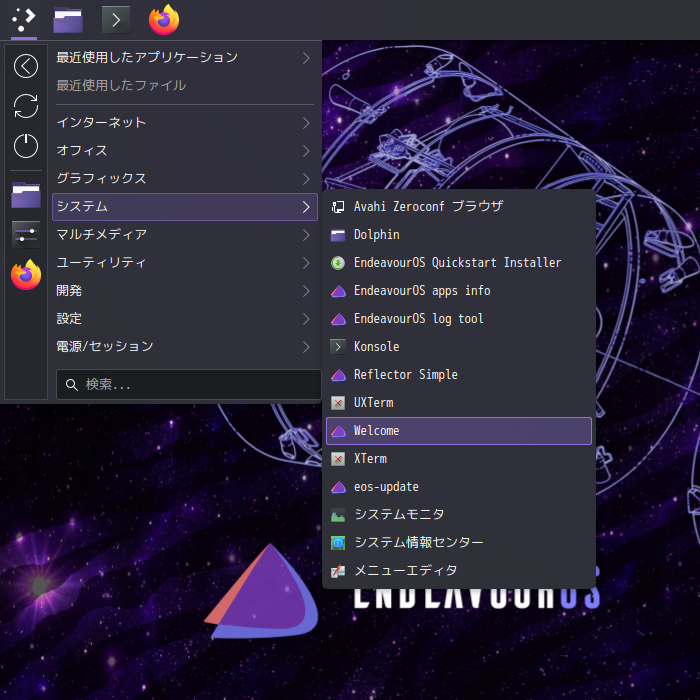Expand オフィス via its chevron arrow

coord(306,151)
